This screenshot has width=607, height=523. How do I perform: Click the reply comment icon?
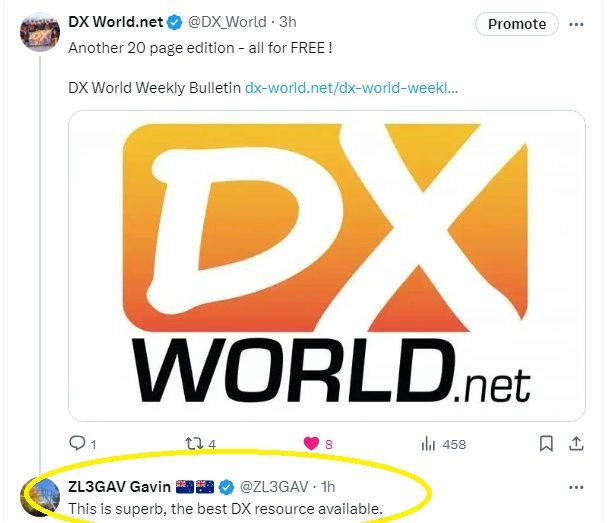(77, 443)
